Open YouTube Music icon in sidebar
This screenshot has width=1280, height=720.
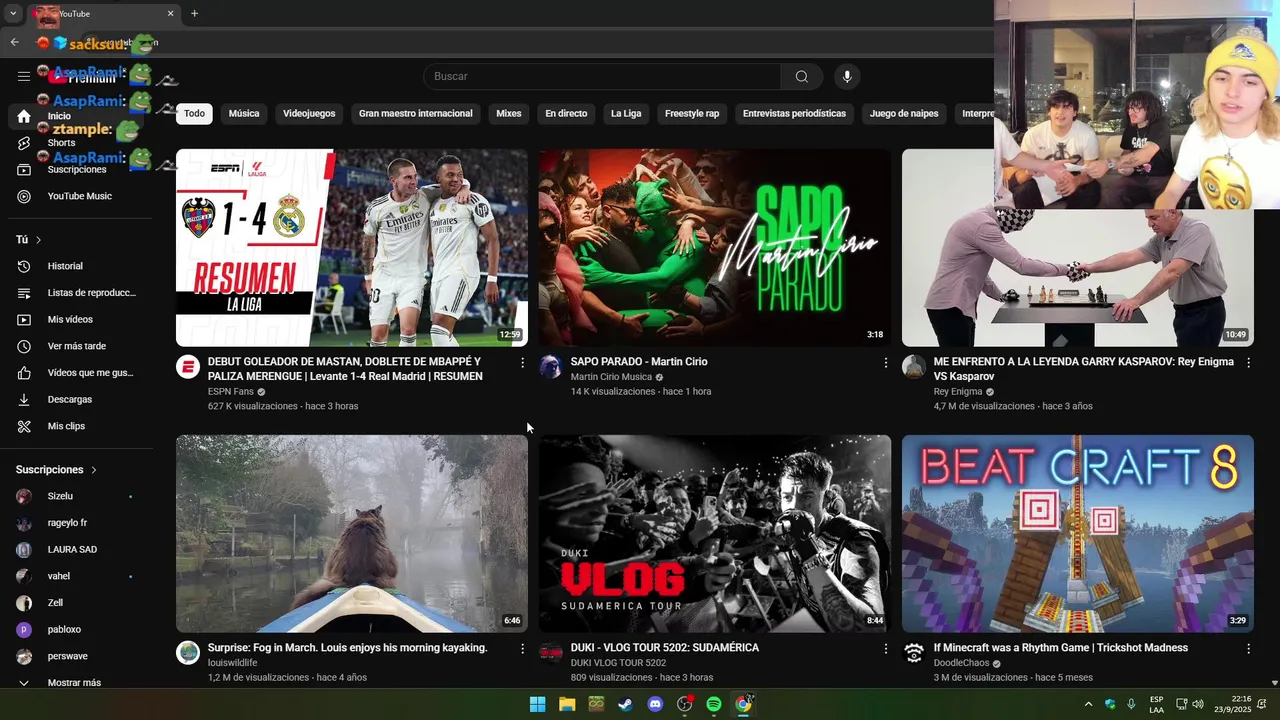[x=24, y=196]
